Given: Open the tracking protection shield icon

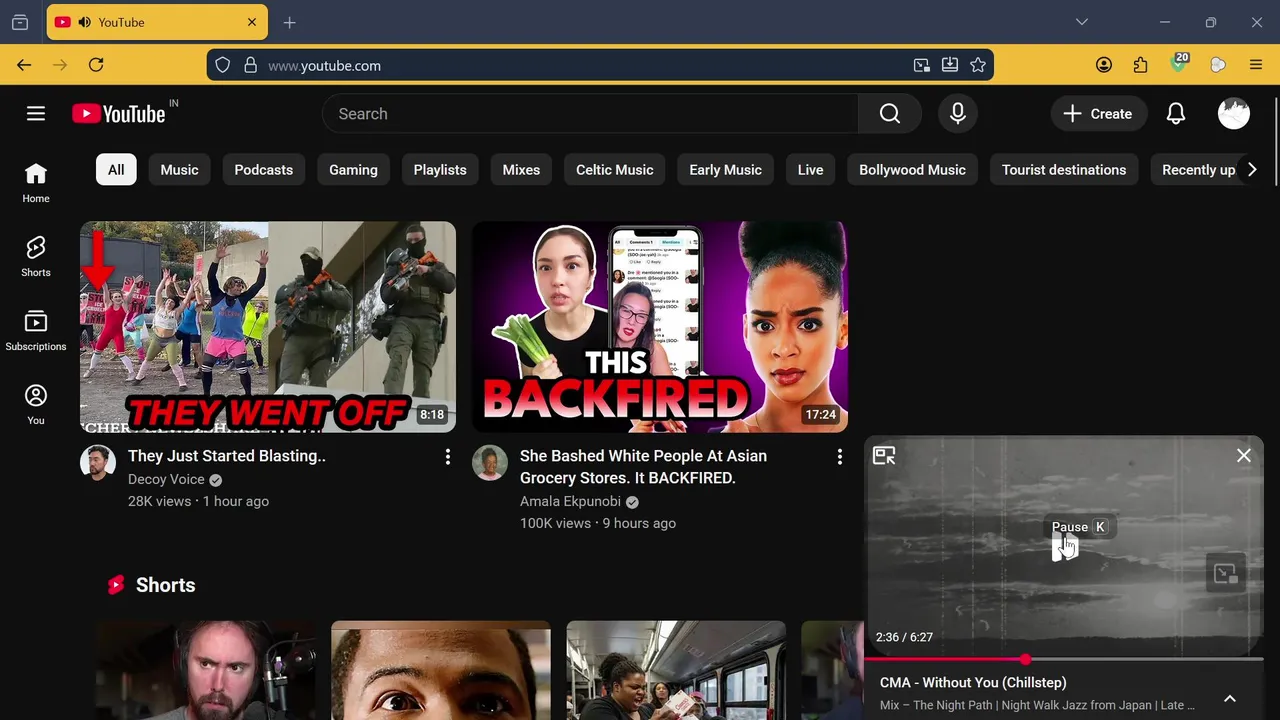Looking at the screenshot, I should (x=223, y=65).
